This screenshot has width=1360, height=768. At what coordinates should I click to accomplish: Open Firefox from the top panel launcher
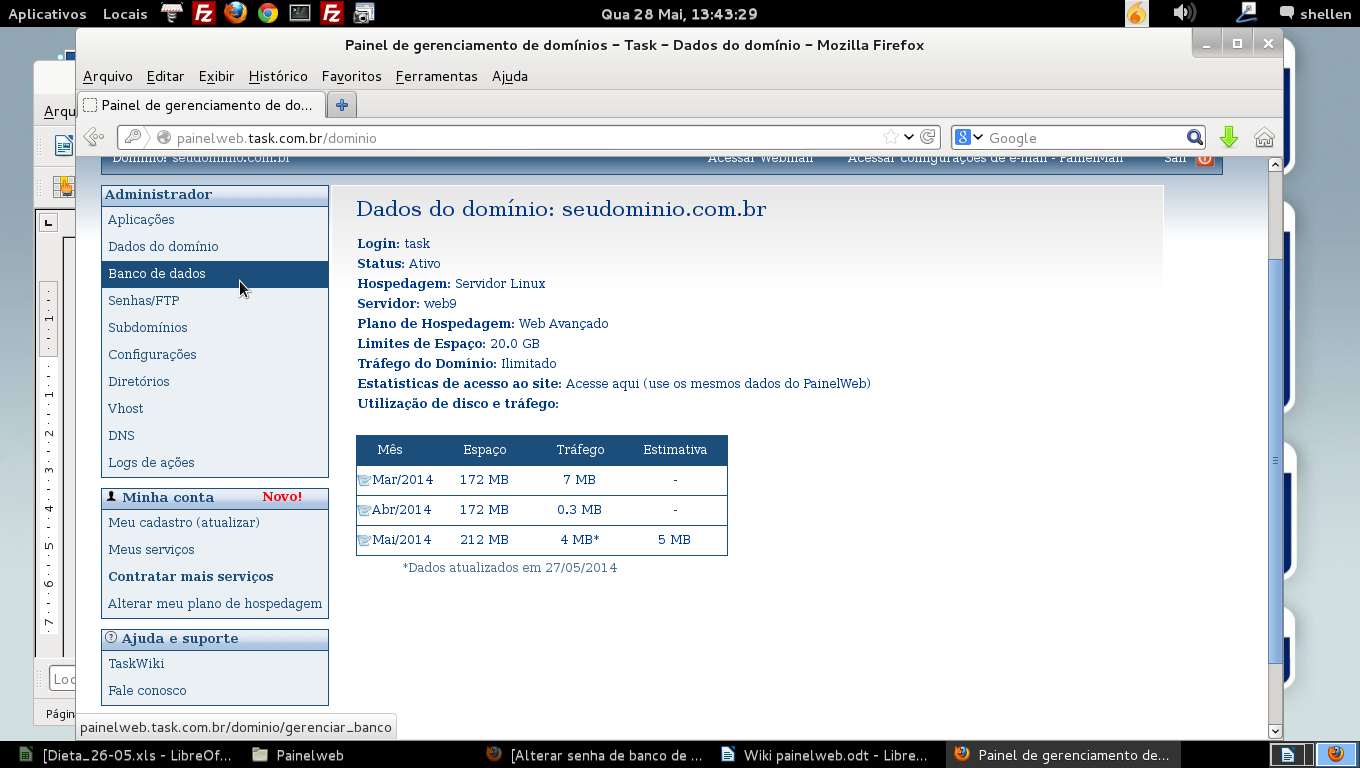235,13
